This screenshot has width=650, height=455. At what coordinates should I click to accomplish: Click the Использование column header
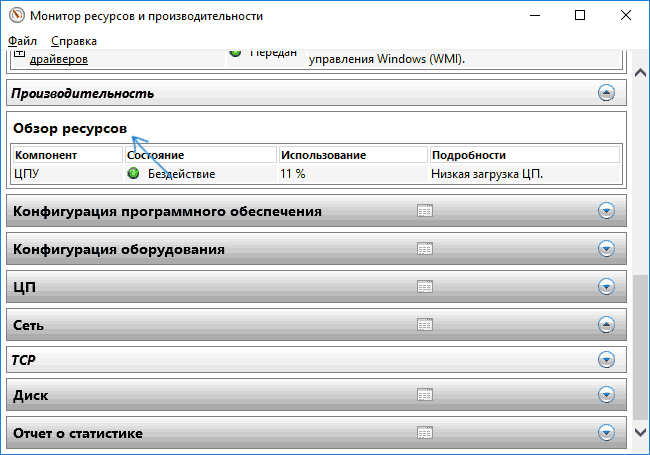click(353, 155)
